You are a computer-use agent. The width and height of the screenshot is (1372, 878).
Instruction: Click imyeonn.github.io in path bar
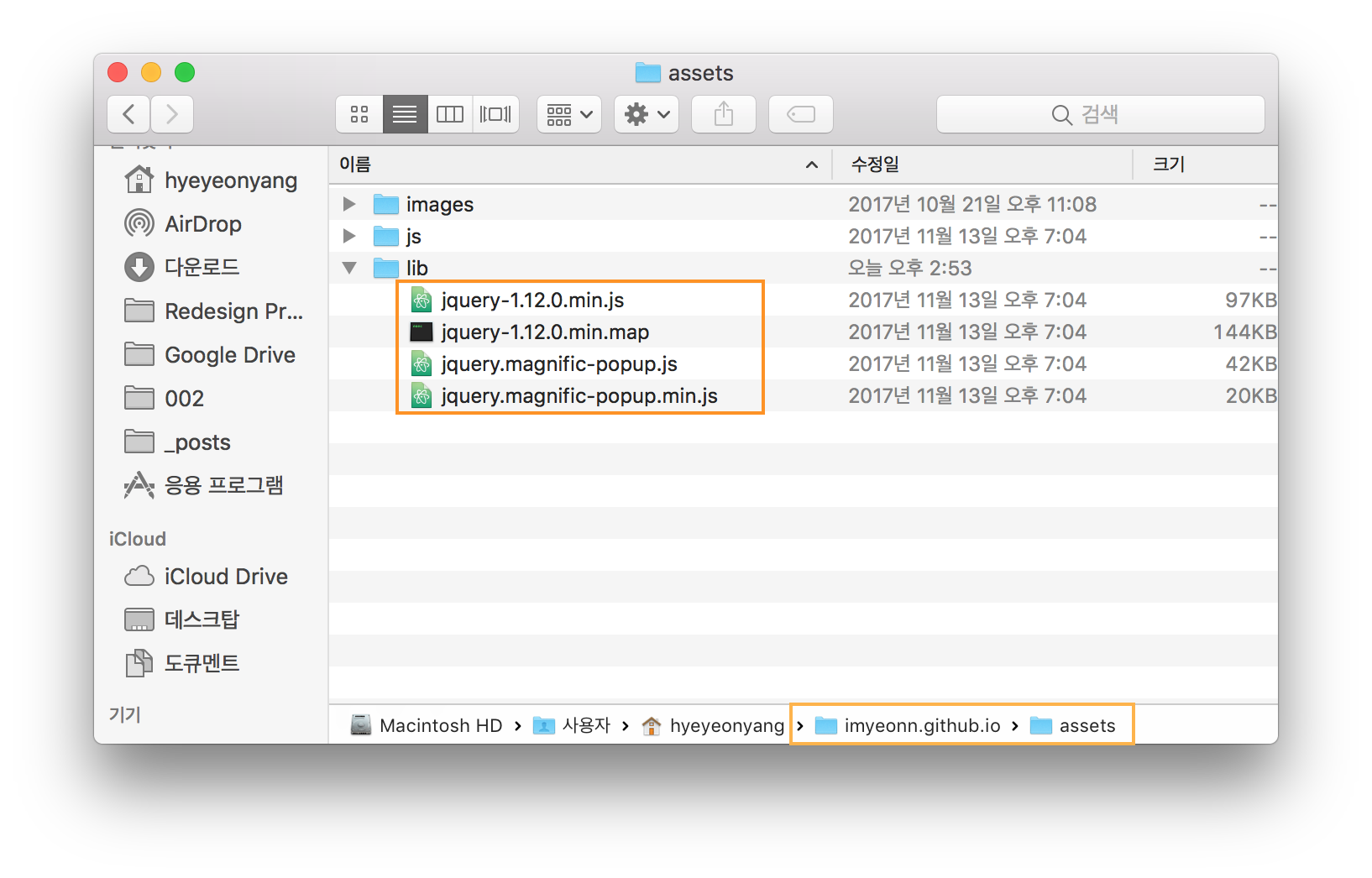pyautogui.click(x=909, y=725)
